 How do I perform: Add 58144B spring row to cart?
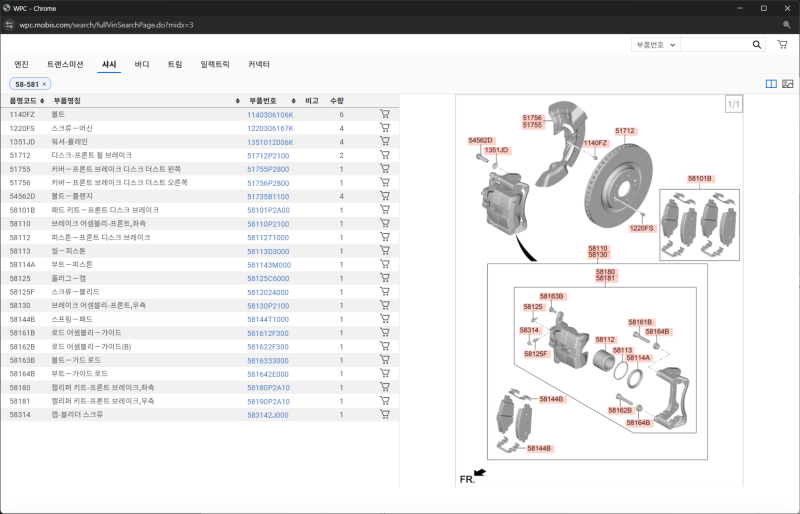385,319
